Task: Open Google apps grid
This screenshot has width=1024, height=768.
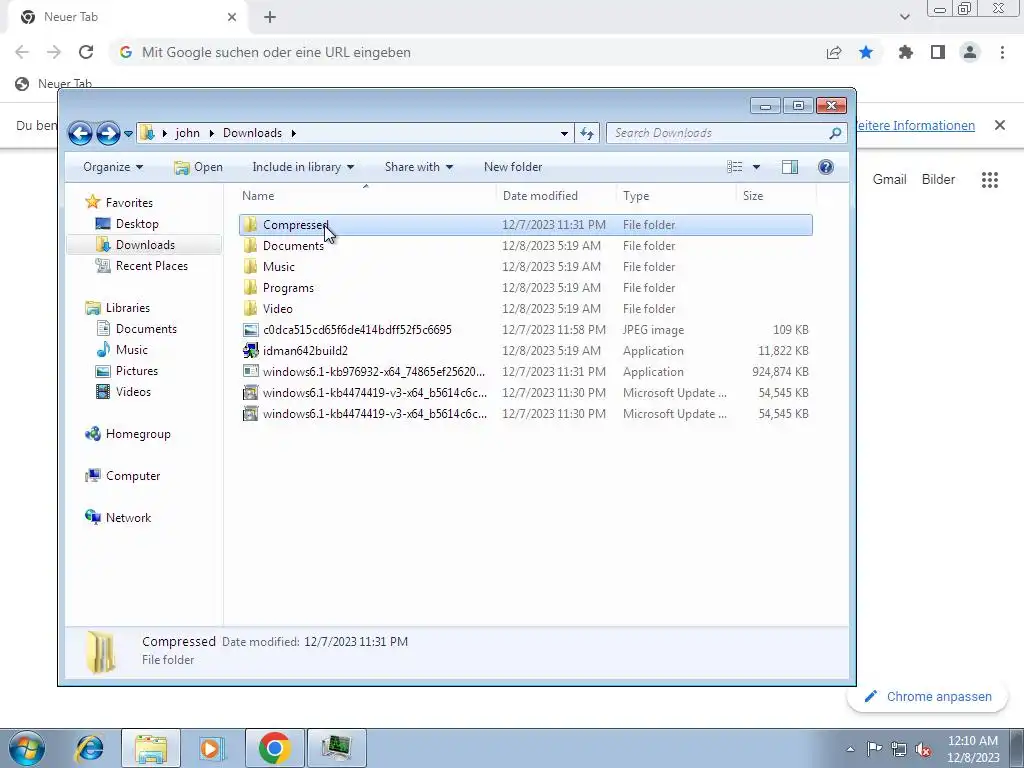Action: coord(990,180)
